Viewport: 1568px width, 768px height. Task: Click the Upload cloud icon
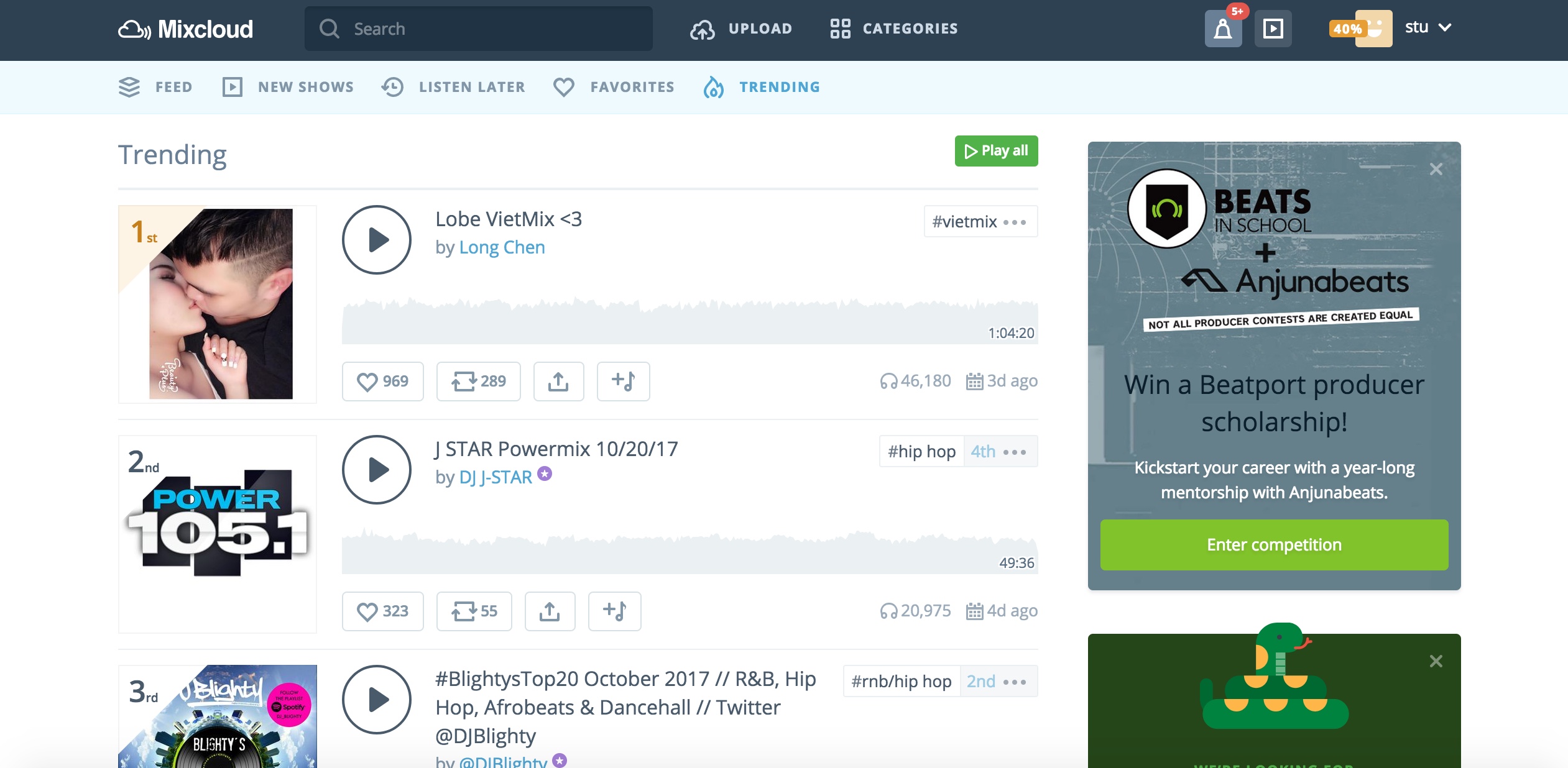[x=703, y=29]
